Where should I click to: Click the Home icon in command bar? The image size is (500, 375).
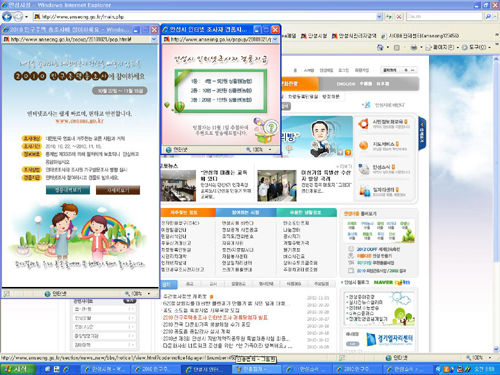pos(380,47)
